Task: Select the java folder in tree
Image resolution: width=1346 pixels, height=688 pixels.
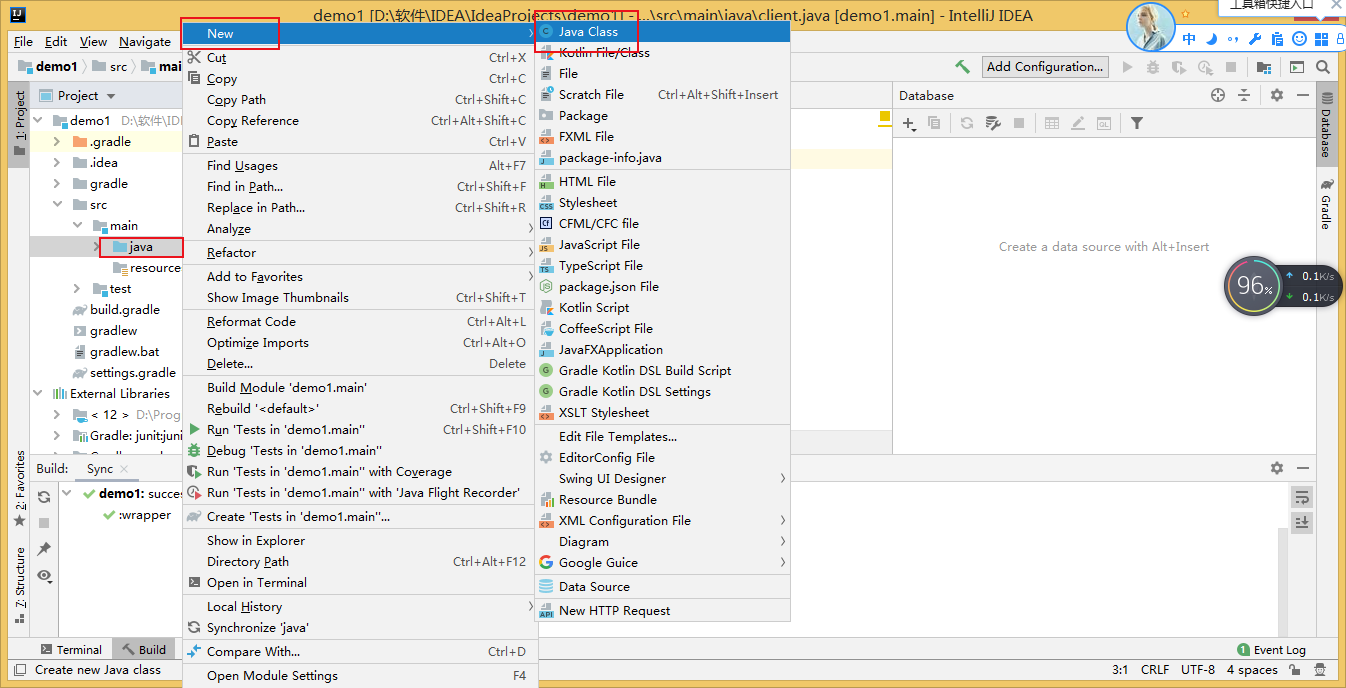Action: click(x=141, y=247)
